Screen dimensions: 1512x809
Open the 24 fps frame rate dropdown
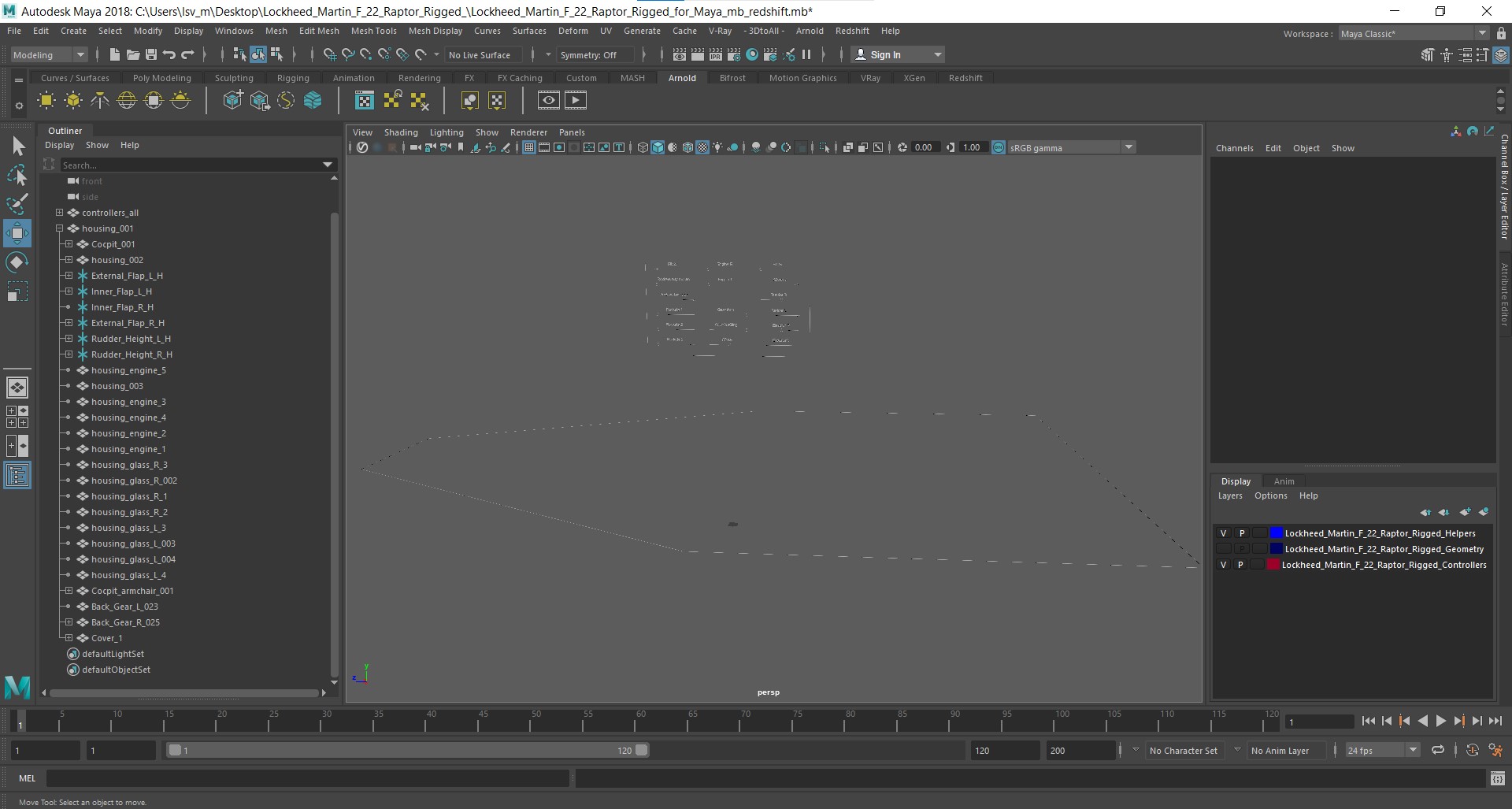(x=1382, y=750)
